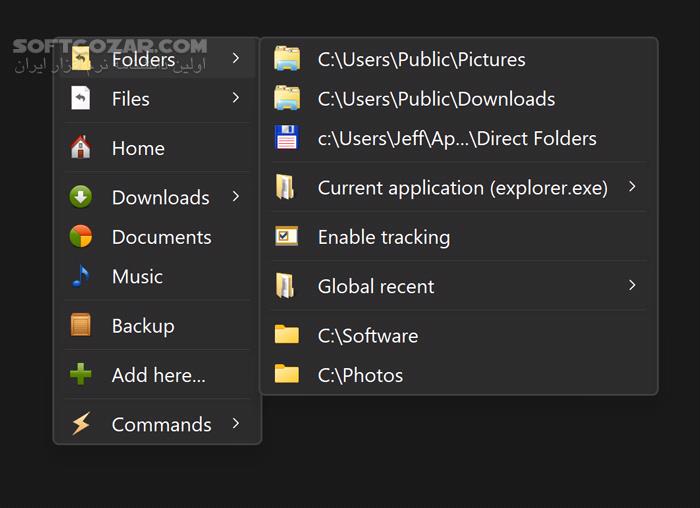Open c:\Users\Jeff\Ap...\Direct Folders path
Image resolution: width=700 pixels, height=508 pixels.
(457, 138)
